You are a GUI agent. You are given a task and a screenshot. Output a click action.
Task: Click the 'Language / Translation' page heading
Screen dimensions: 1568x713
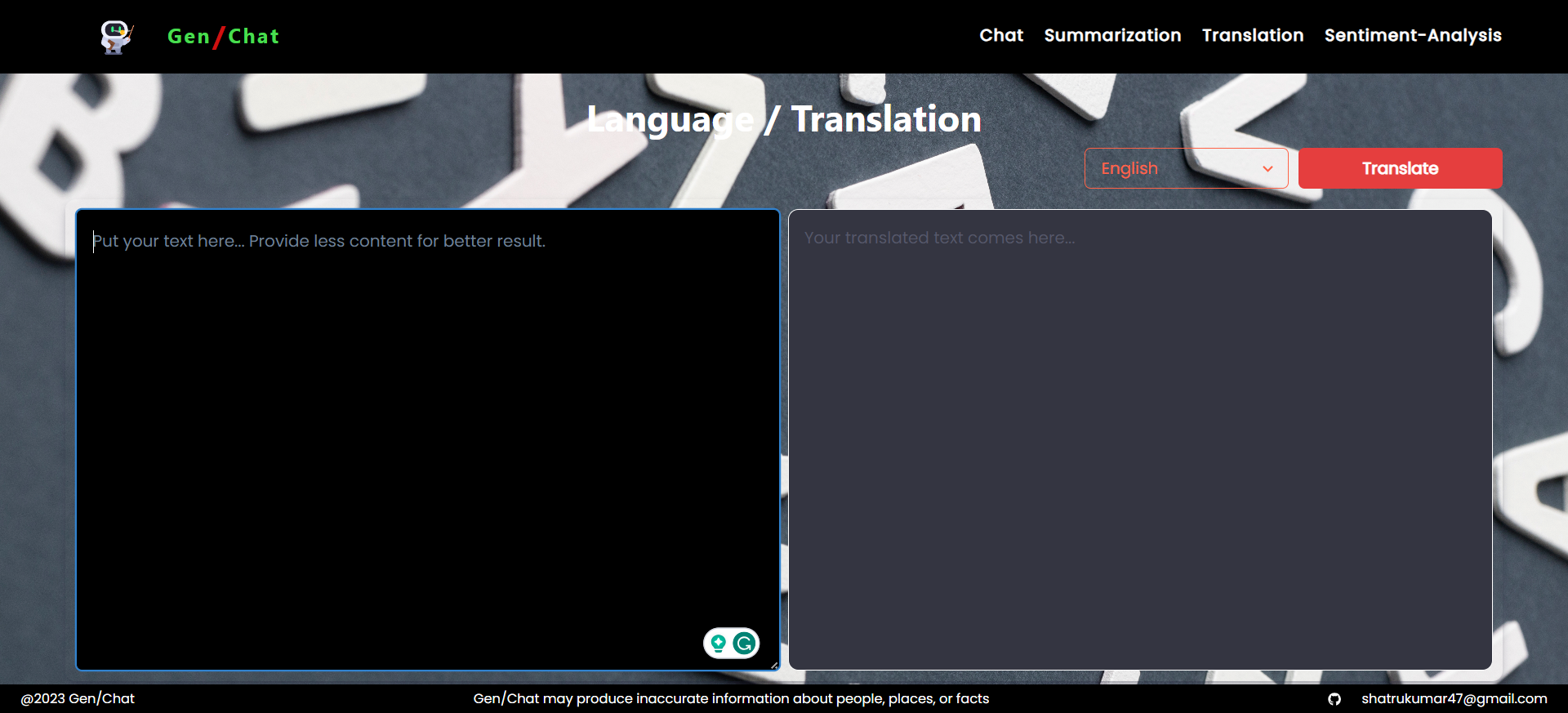[784, 119]
